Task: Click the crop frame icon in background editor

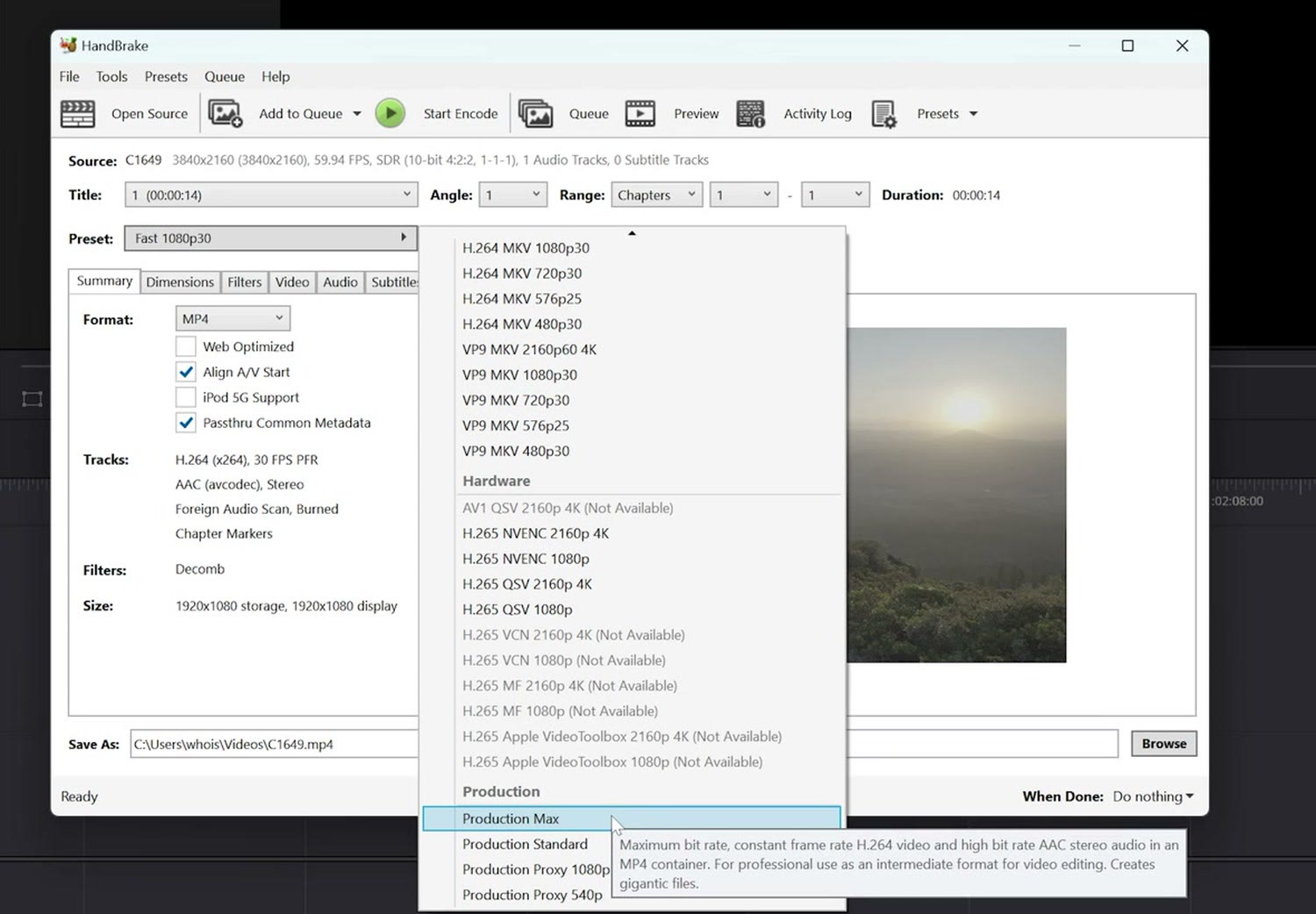Action: pos(32,399)
